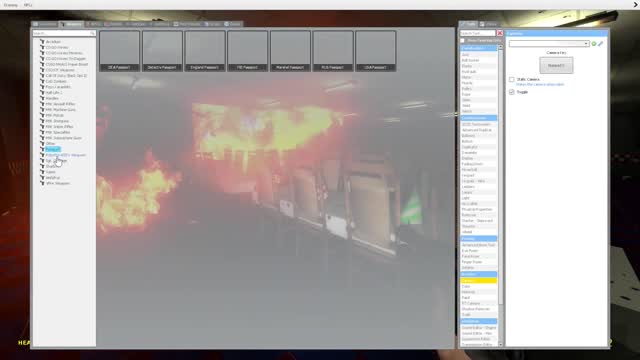Viewport: 640px width, 360px height.
Task: Click tool list scrollbar down arrow
Action: (500, 345)
